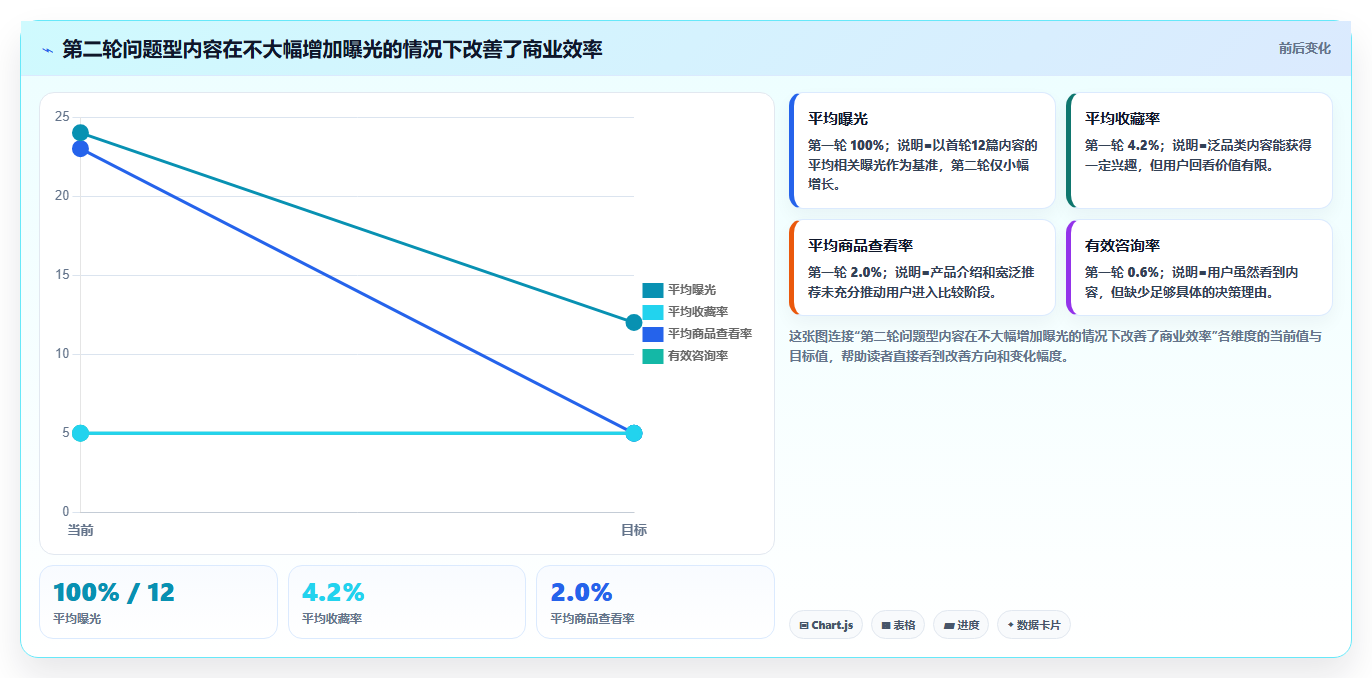Open the 平均商品查看率 info card

(x=922, y=268)
